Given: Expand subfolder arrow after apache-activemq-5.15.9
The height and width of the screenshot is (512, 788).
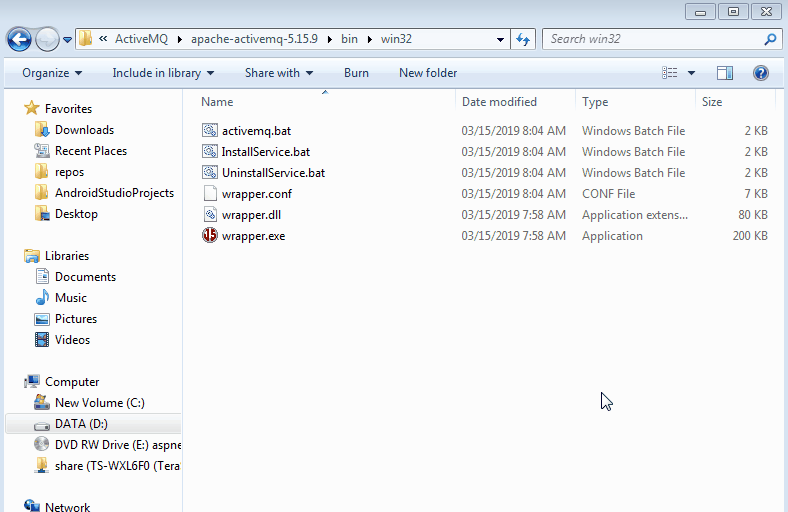Looking at the screenshot, I should pos(330,39).
